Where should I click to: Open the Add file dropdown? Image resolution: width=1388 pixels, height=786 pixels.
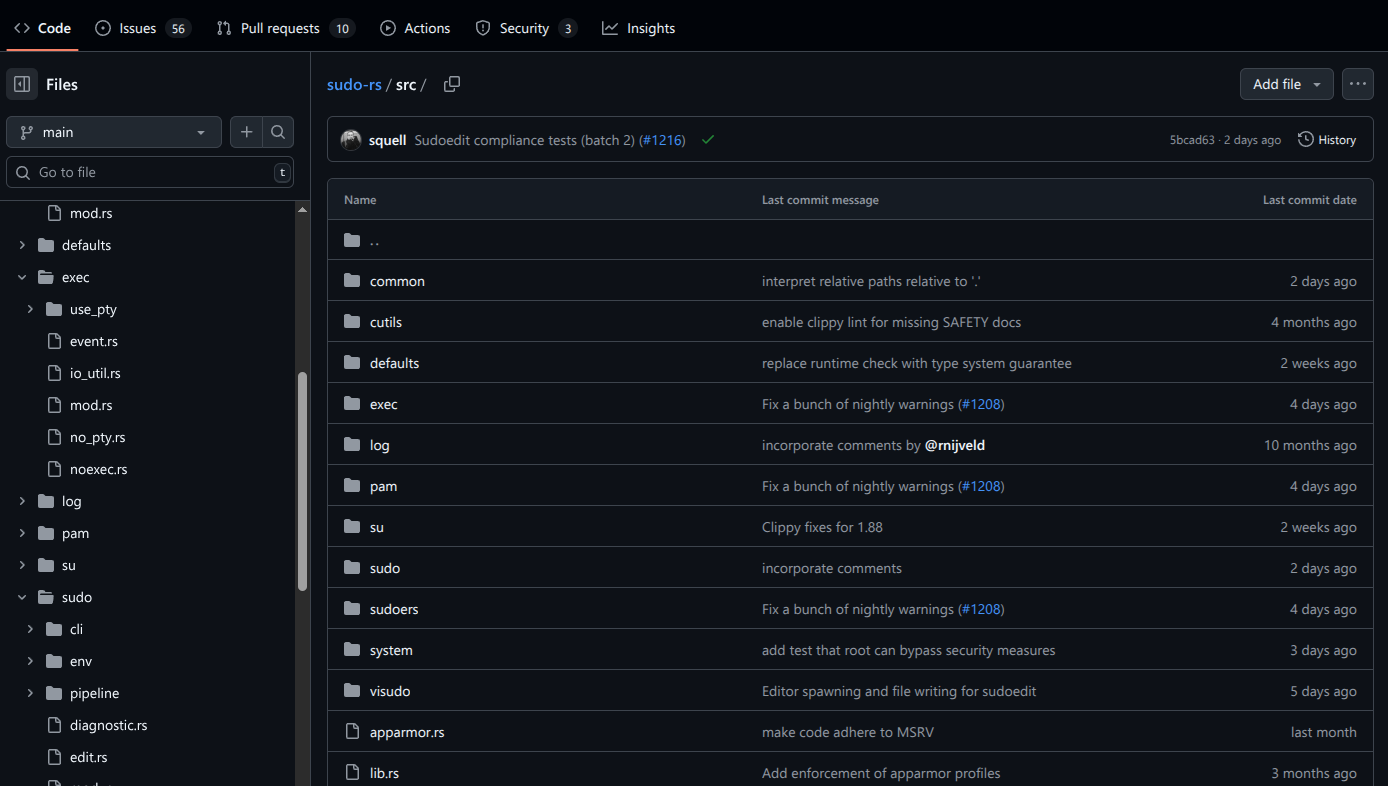coord(1287,84)
